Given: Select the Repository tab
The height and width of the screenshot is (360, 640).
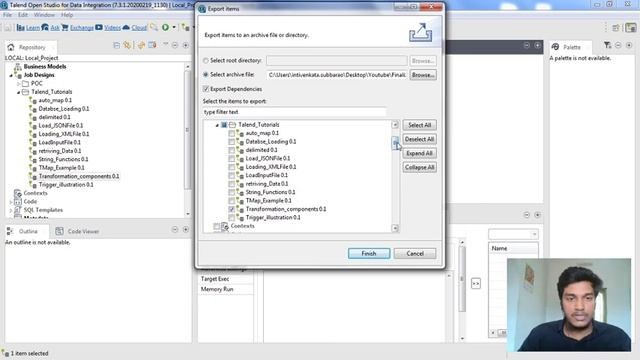Looking at the screenshot, I should pos(31,47).
